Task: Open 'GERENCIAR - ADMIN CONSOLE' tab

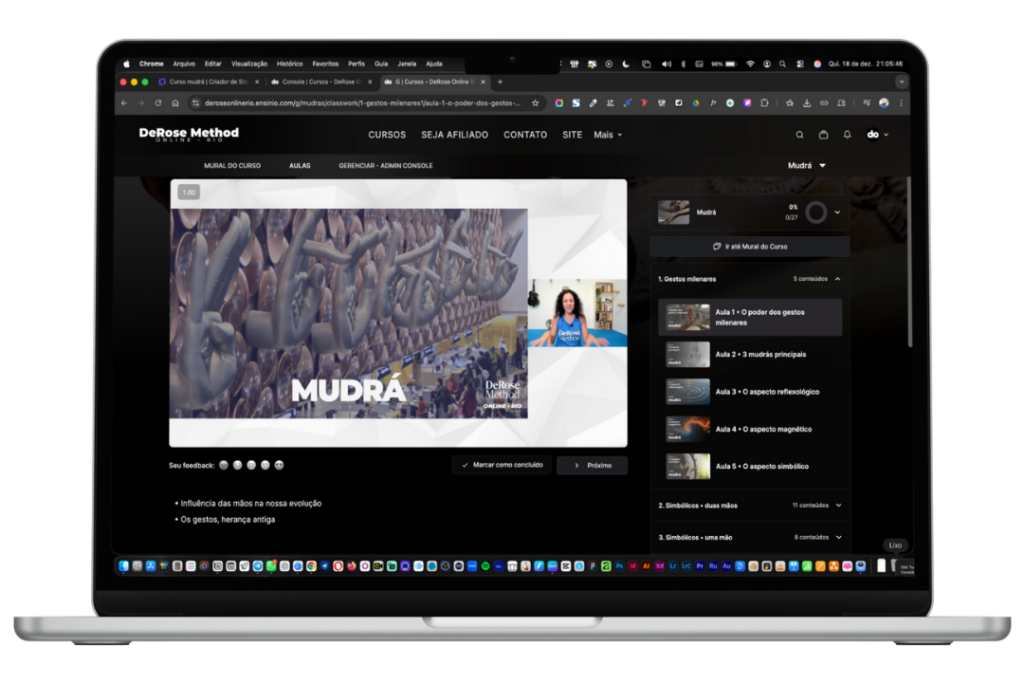Action: coord(385,166)
